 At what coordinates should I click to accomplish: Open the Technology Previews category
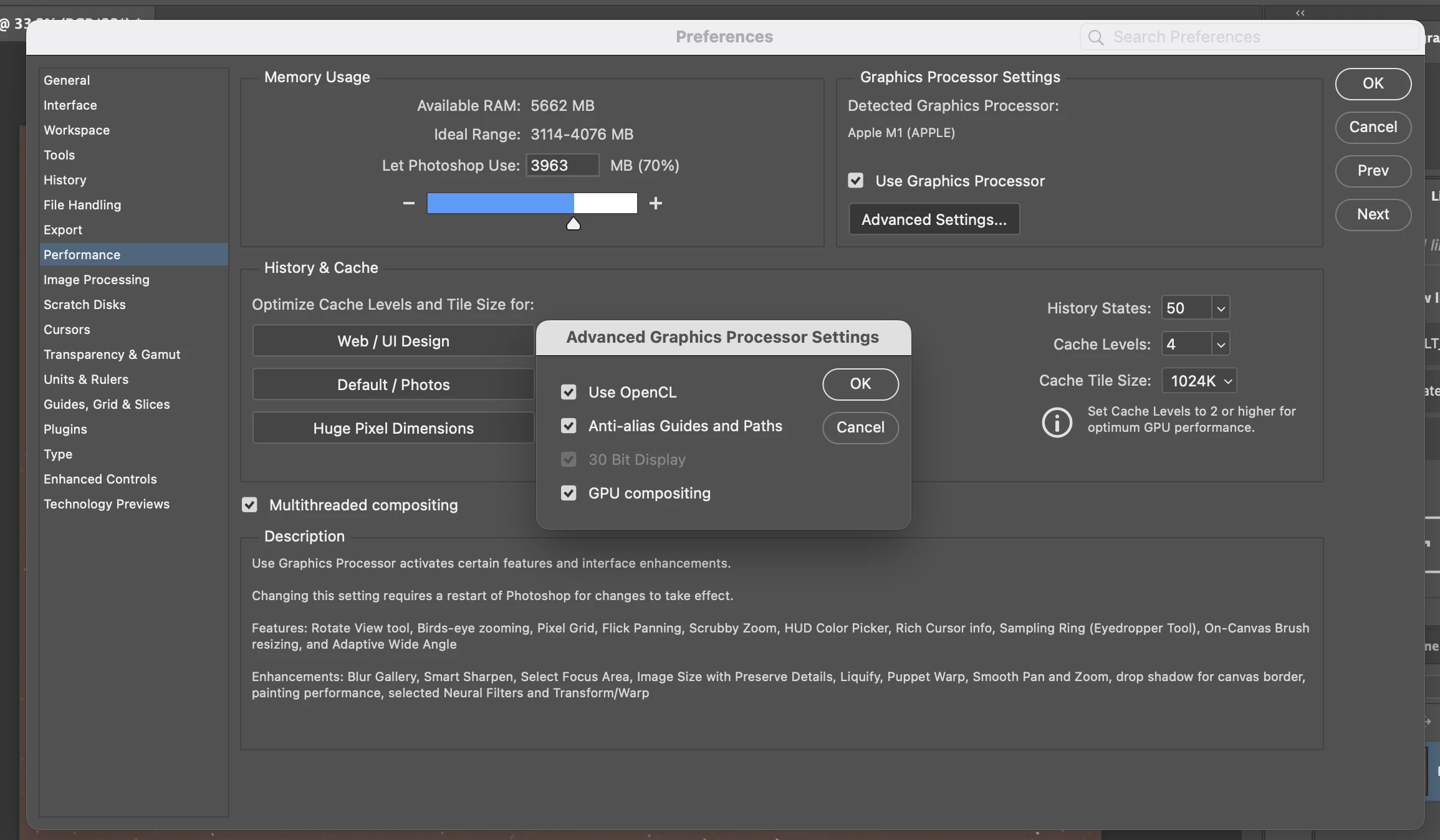click(107, 504)
